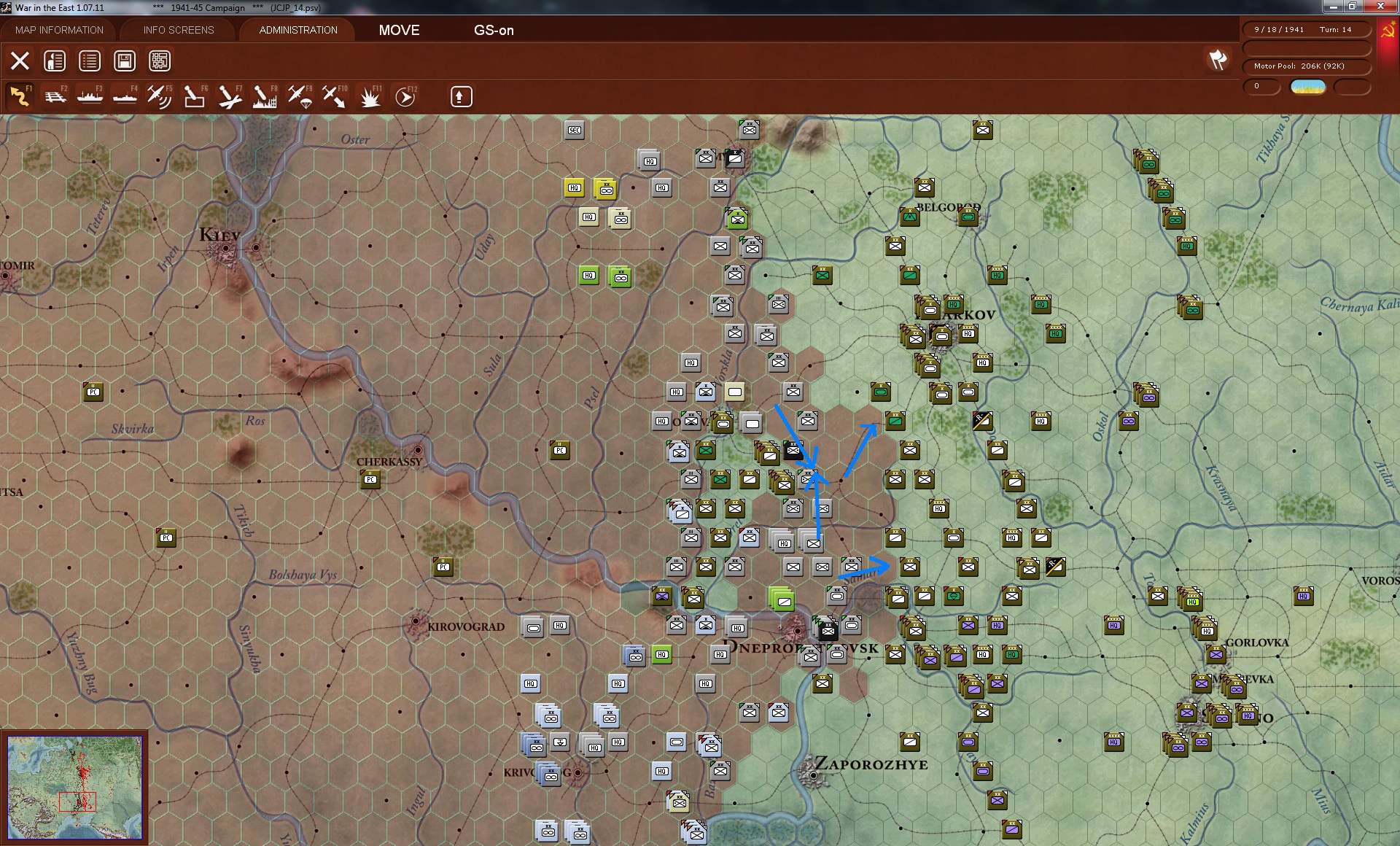Select F6 bomb unit mode icon
The width and height of the screenshot is (1400, 846).
(x=195, y=96)
